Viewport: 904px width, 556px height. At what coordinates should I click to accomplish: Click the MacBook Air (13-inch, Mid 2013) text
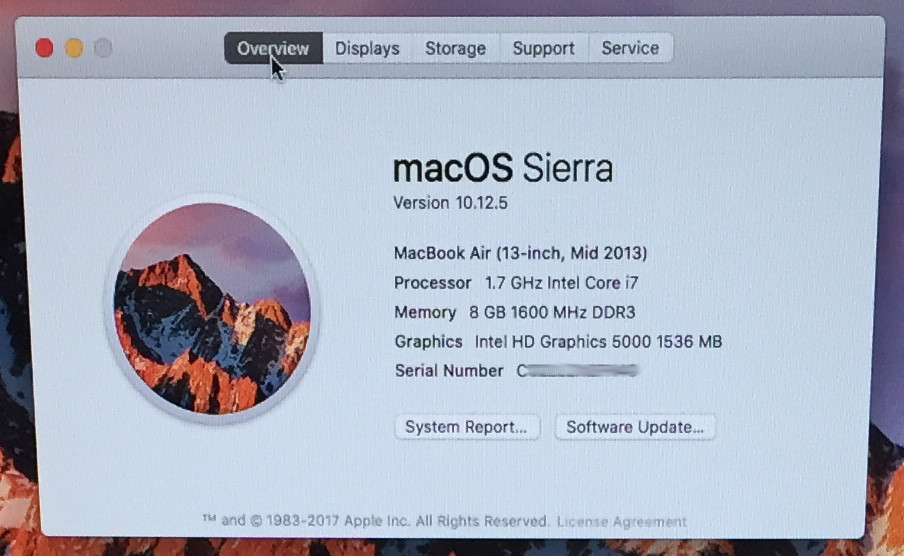click(x=521, y=253)
